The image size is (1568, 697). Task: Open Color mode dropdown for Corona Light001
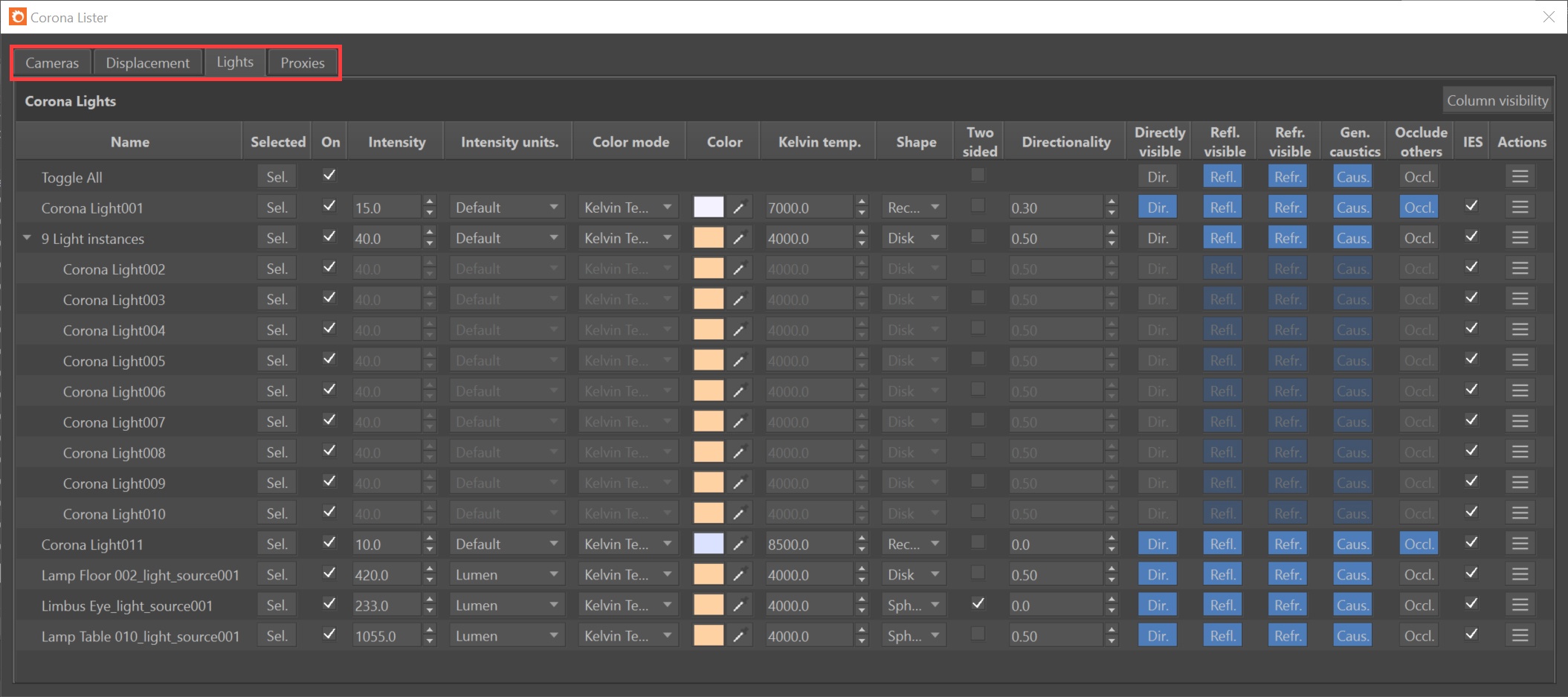(627, 208)
